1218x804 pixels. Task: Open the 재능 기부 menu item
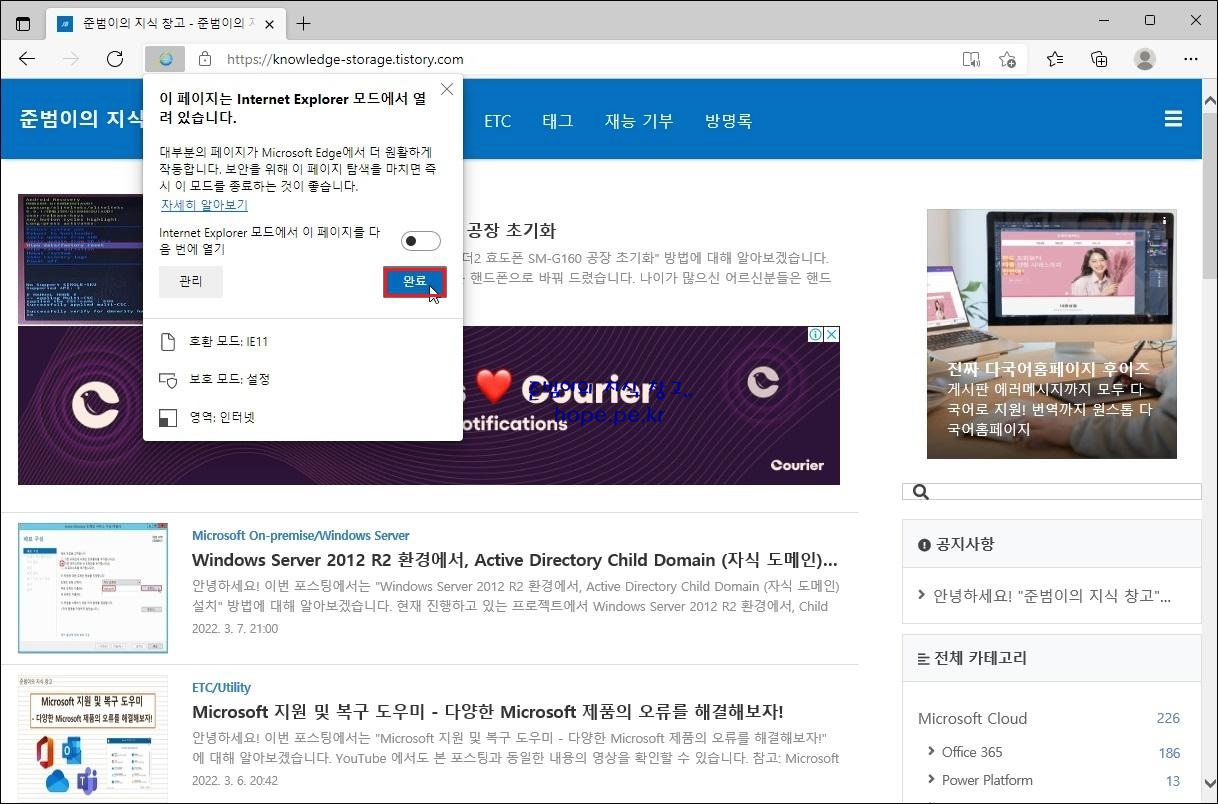point(639,121)
